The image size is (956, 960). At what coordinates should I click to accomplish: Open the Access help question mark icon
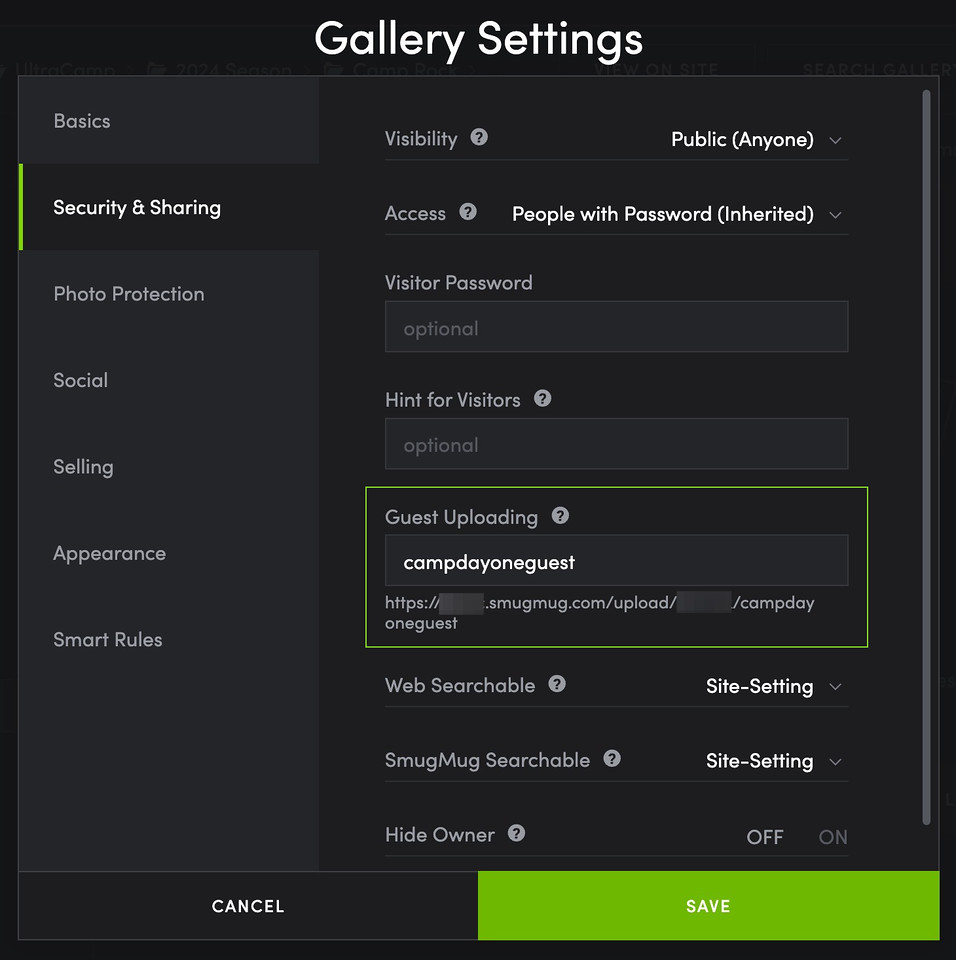[468, 212]
